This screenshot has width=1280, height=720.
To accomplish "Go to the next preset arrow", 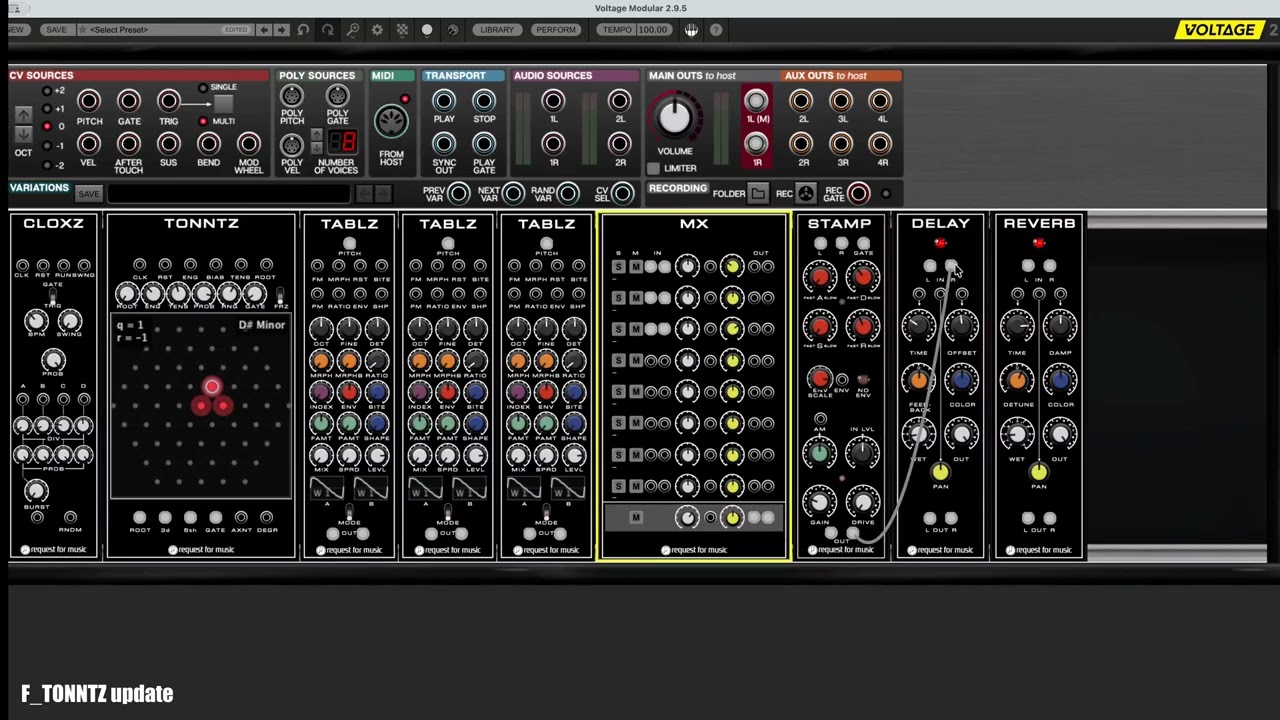I will tap(281, 30).
